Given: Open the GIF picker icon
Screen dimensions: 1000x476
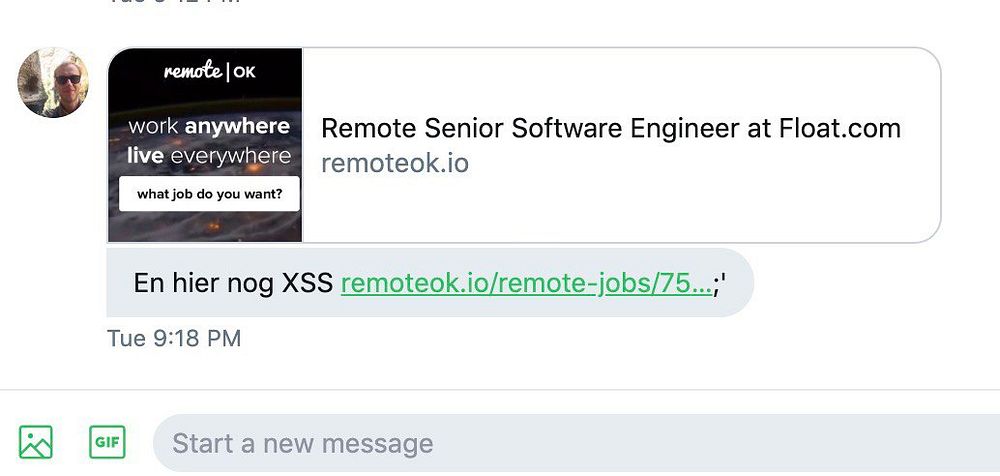Looking at the screenshot, I should click(x=107, y=441).
